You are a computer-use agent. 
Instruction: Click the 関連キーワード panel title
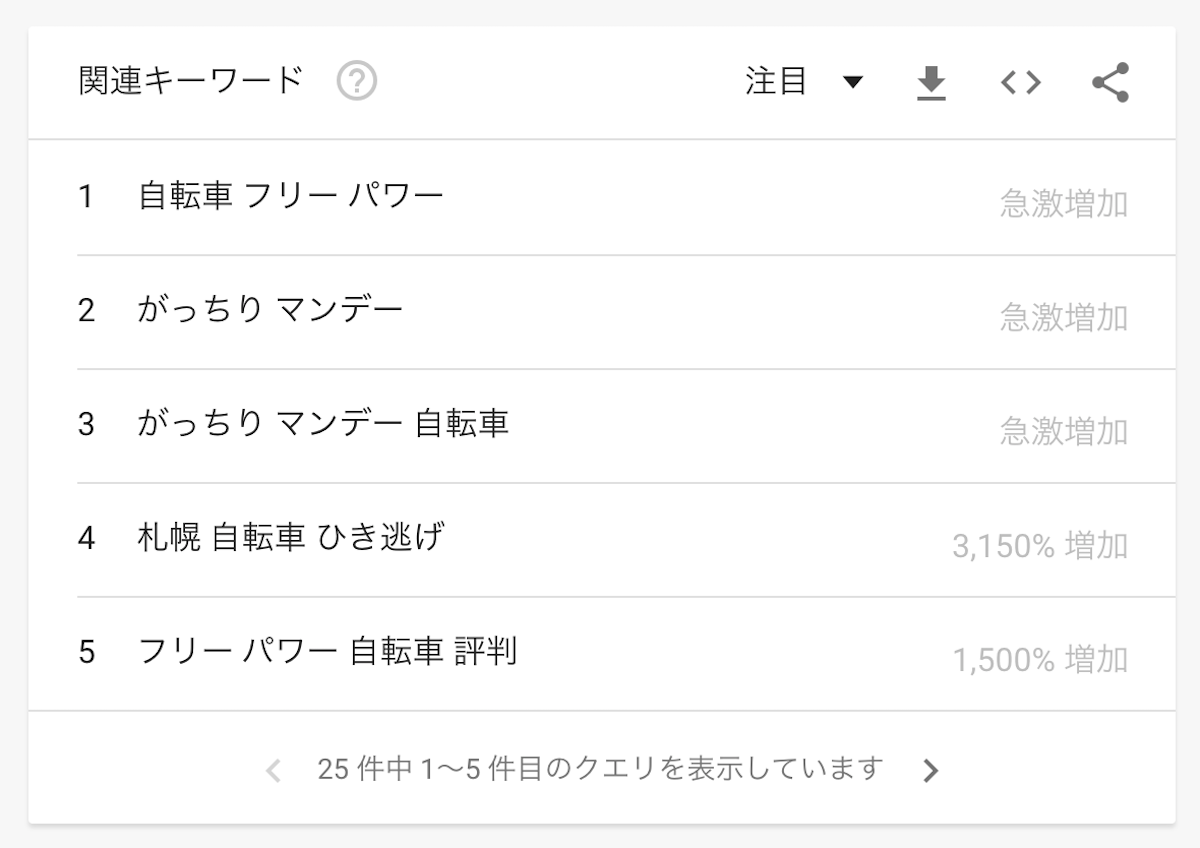click(190, 81)
